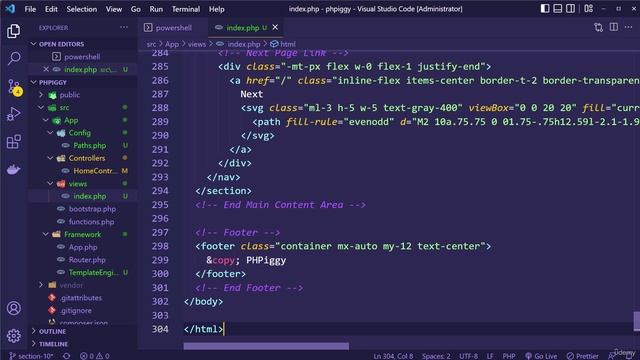Open the View menu

click(114, 9)
